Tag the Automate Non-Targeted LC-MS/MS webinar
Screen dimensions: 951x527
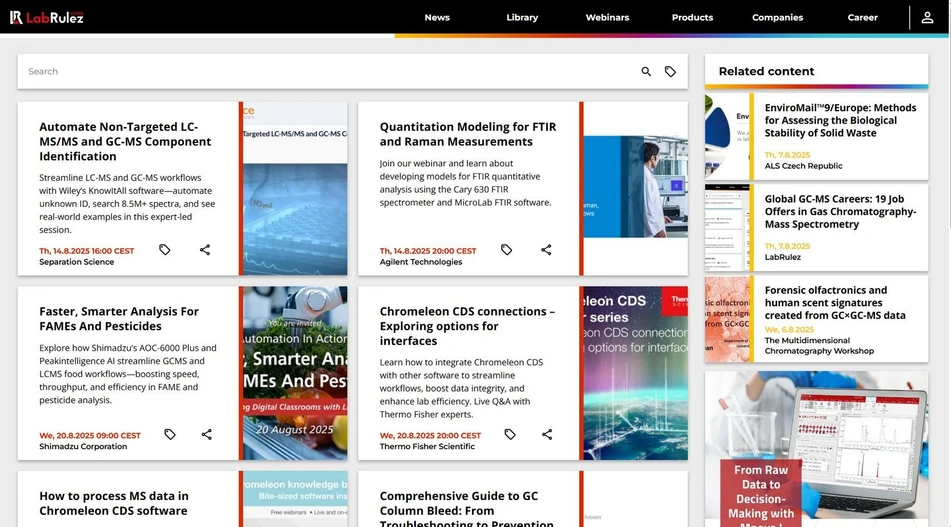click(x=164, y=250)
